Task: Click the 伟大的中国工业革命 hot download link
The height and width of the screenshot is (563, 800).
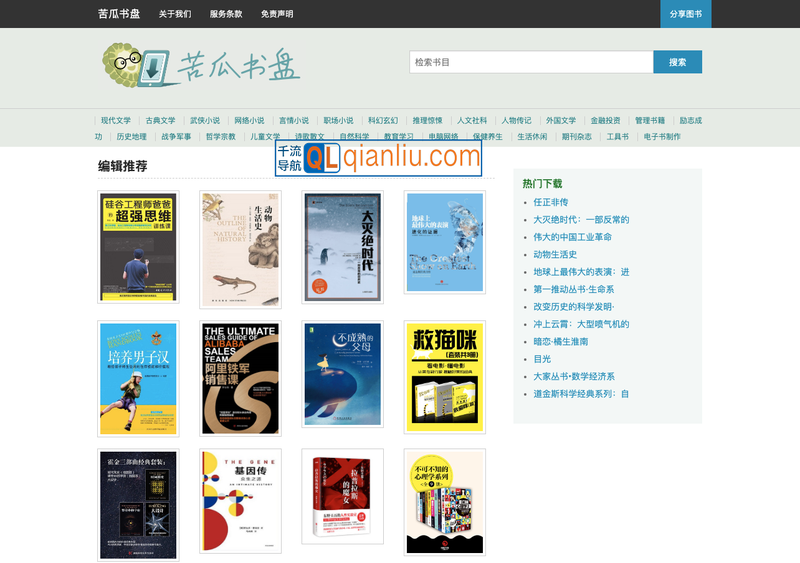Action: (572, 237)
